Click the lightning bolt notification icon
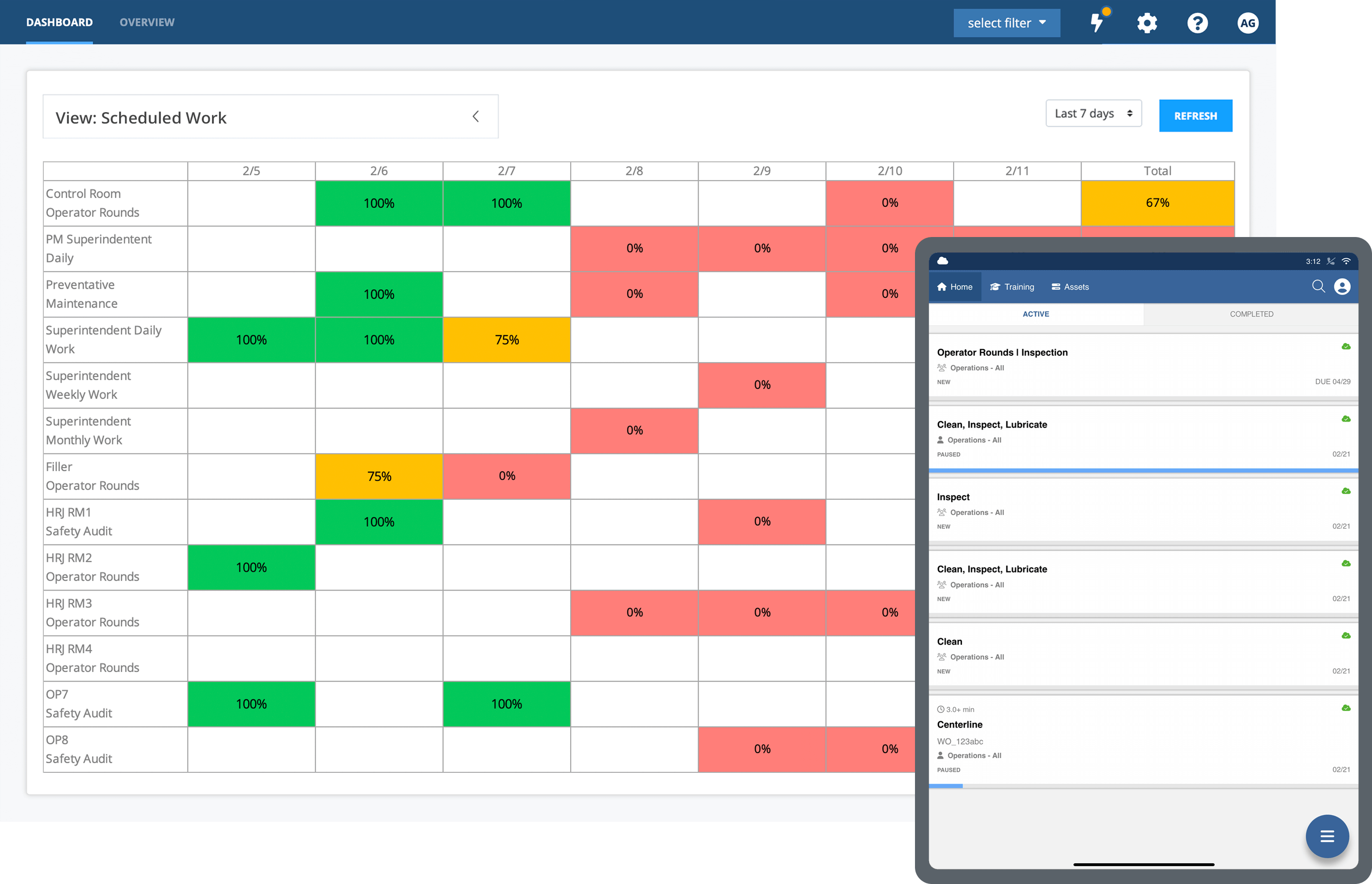 pyautogui.click(x=1098, y=22)
